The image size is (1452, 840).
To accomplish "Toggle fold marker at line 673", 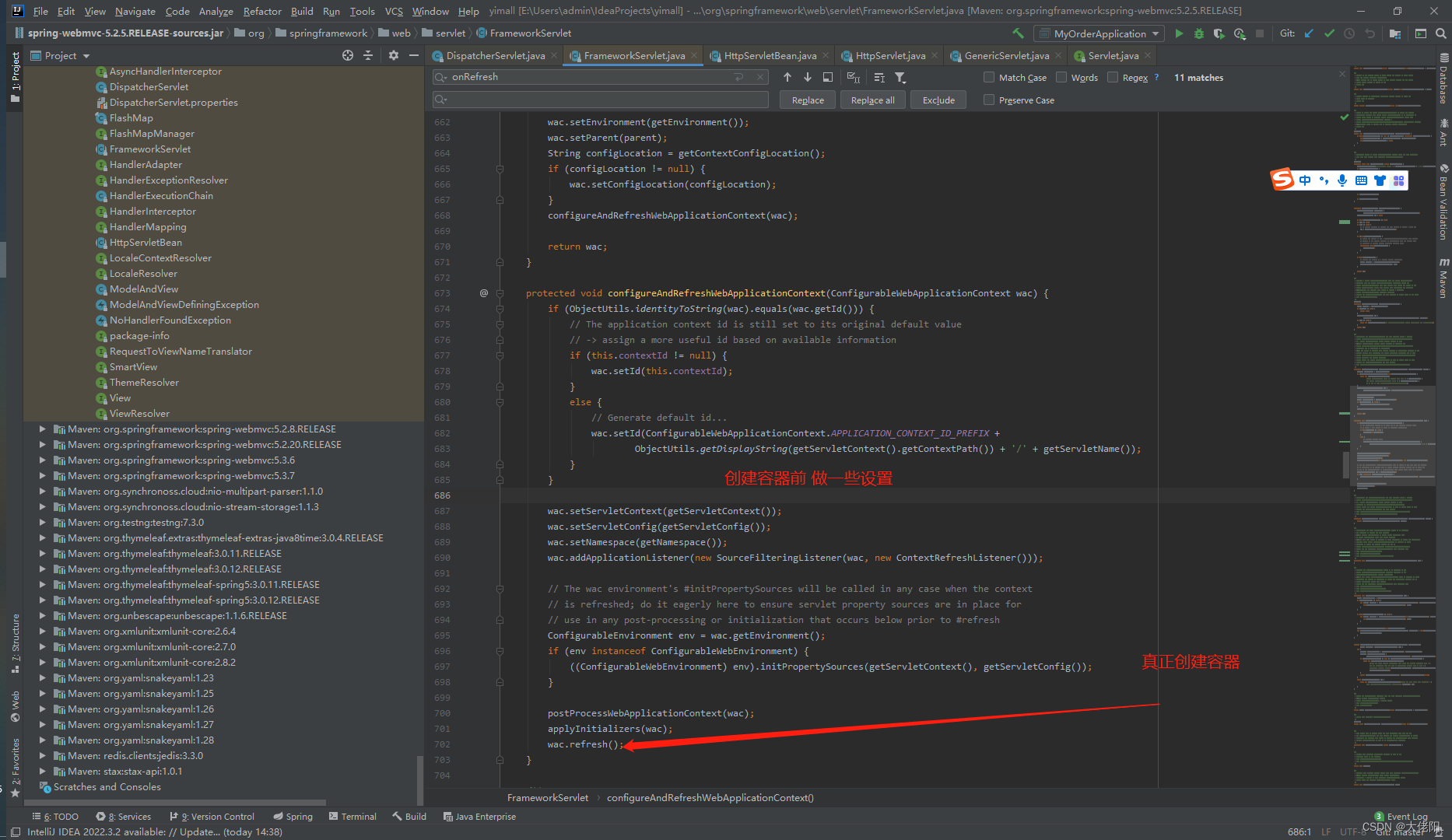I will click(500, 293).
